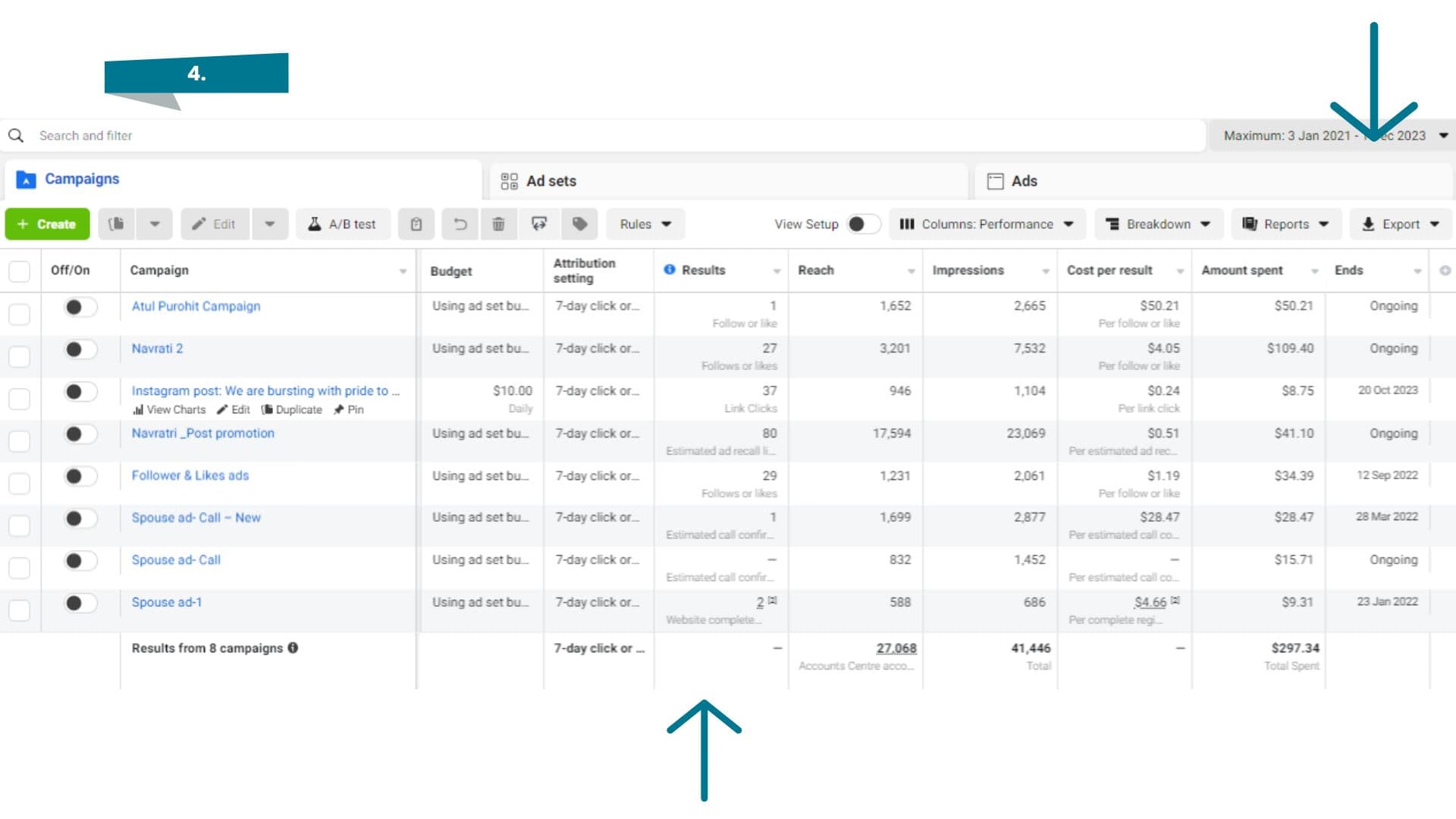Screen dimensions: 1456x819
Task: Switch to the Ads tab
Action: coord(1213,180)
